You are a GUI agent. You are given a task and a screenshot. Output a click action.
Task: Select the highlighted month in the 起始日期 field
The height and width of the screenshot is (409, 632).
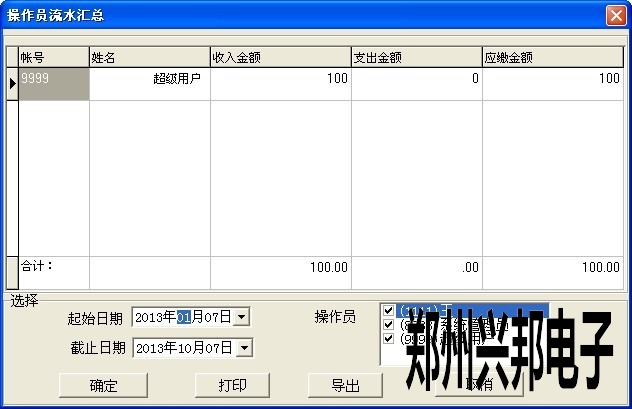click(184, 318)
